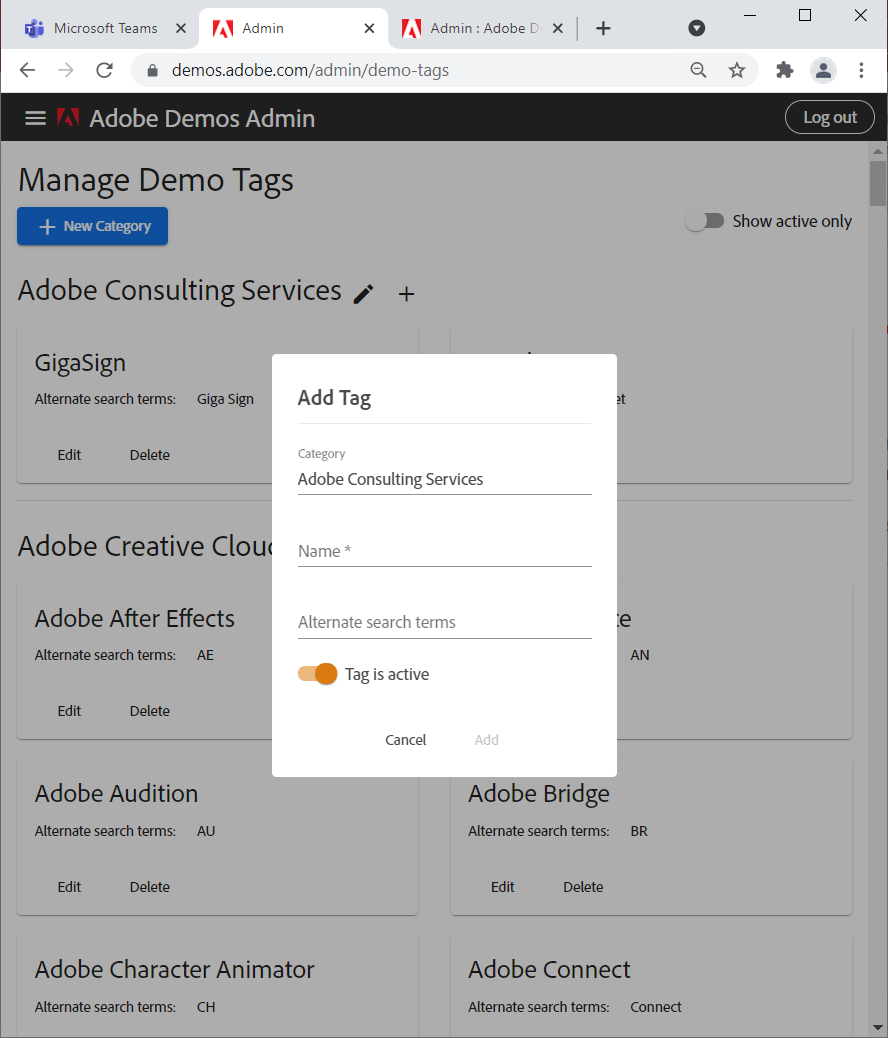Bookmark this page with the star icon
Image resolution: width=888 pixels, height=1038 pixels.
pos(736,70)
